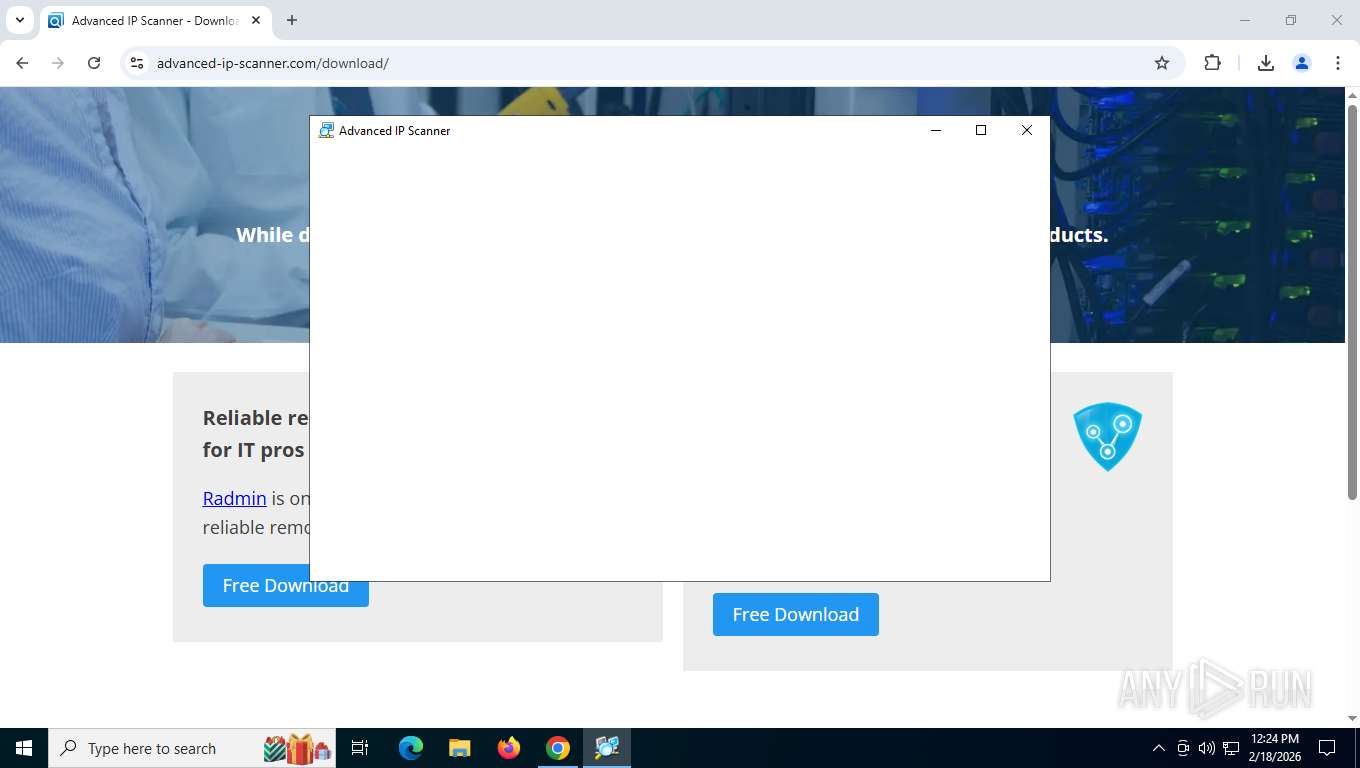Open the notification center icon

click(1327, 748)
